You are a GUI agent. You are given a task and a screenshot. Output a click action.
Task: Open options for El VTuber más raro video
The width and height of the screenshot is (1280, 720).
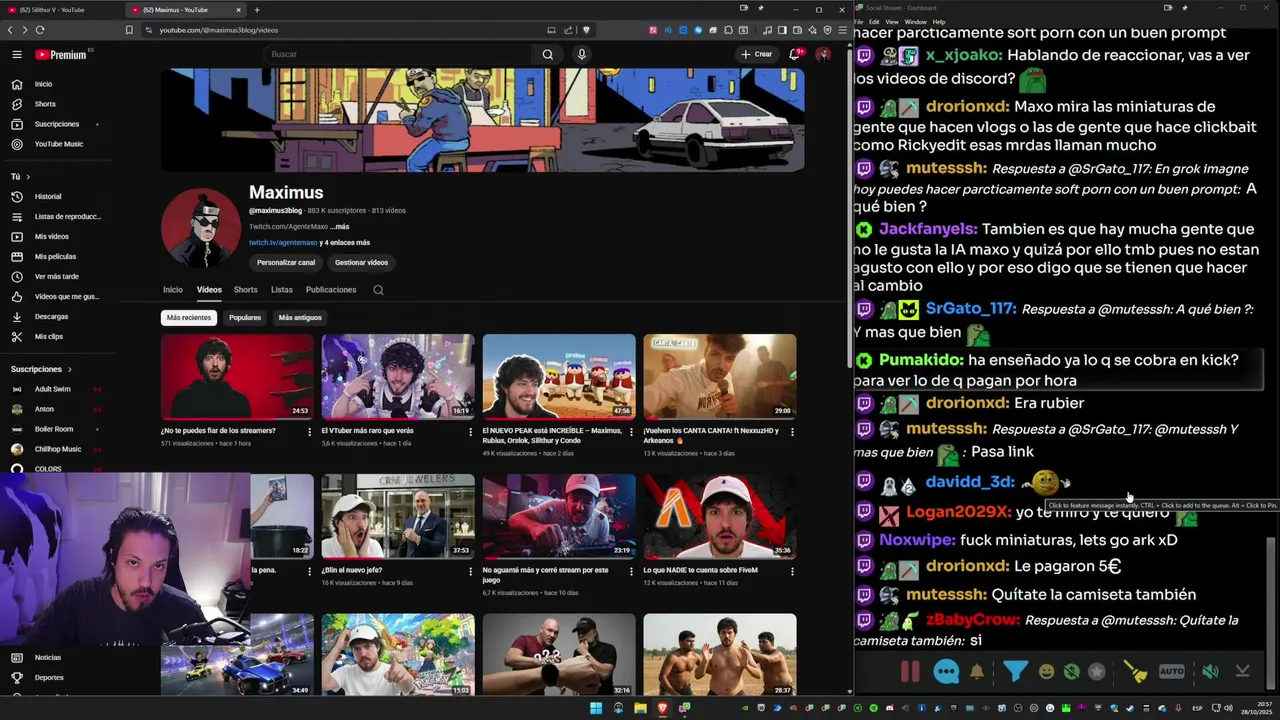(x=470, y=432)
